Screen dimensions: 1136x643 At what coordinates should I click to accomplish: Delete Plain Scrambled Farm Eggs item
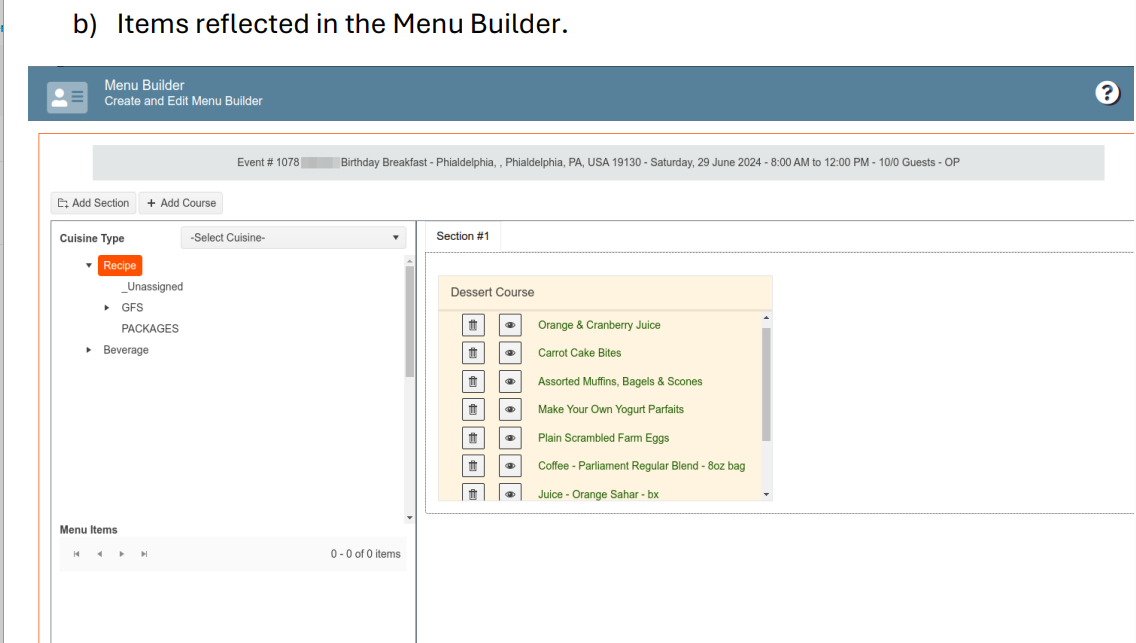tap(474, 438)
